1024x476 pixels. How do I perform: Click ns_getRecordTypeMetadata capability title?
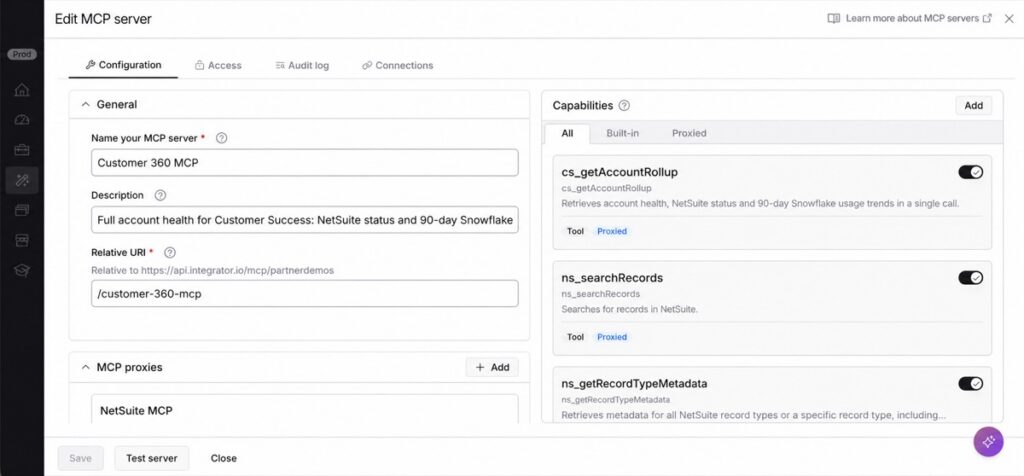pyautogui.click(x=634, y=384)
